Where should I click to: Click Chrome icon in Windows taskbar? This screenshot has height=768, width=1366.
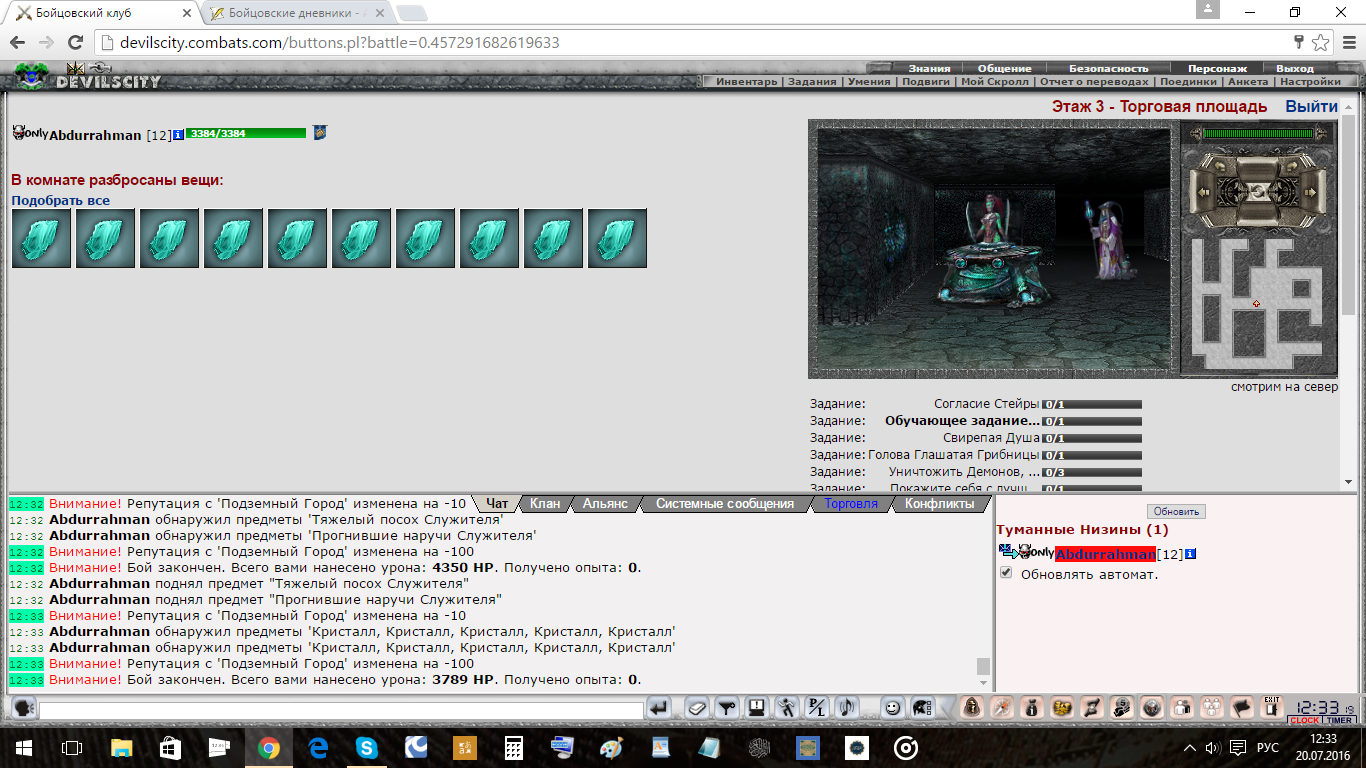(268, 747)
